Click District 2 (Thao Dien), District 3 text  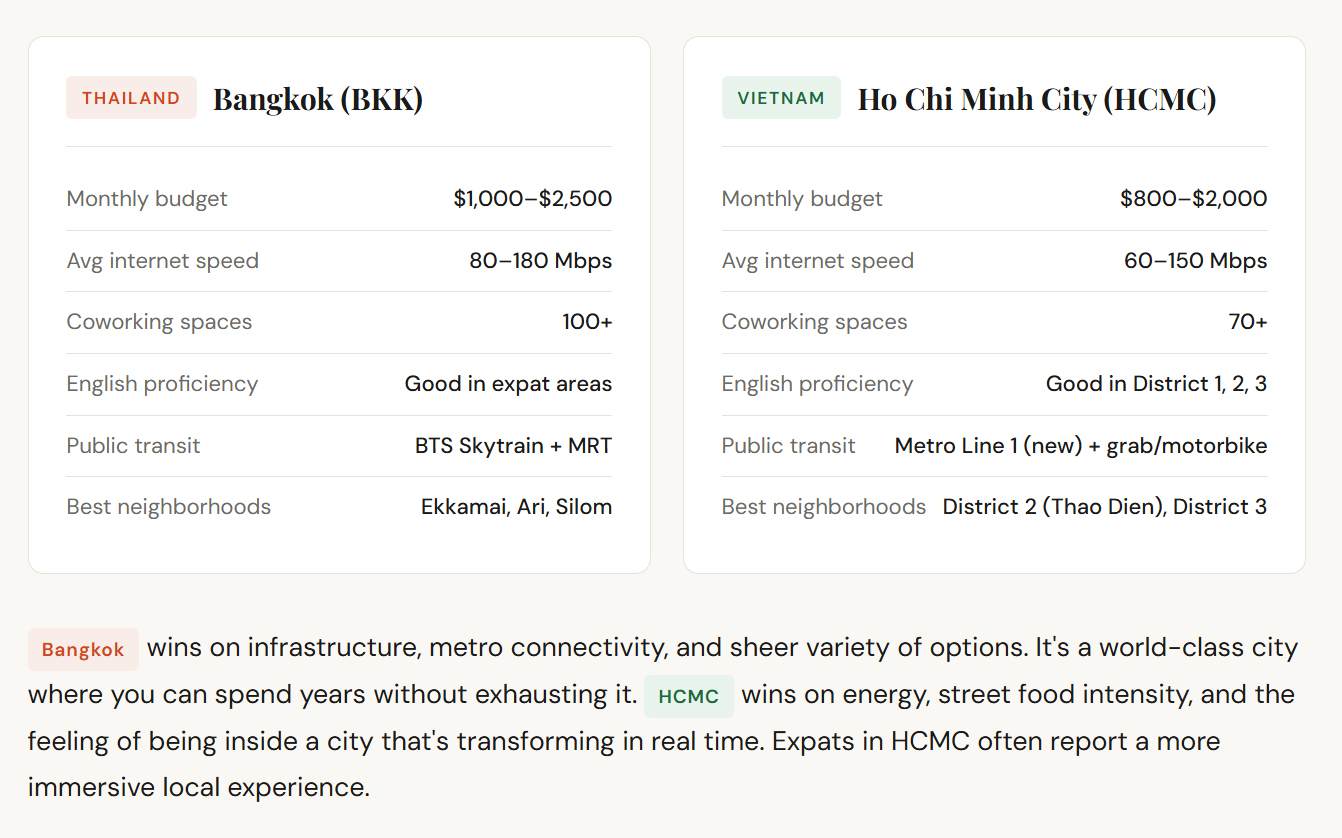1104,507
